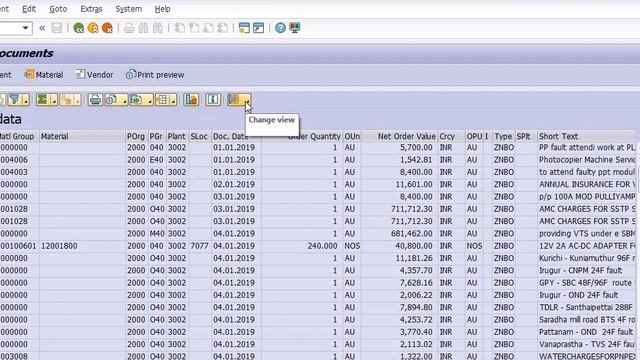Create a new session window icon
The width and height of the screenshot is (640, 360).
(x=244, y=28)
